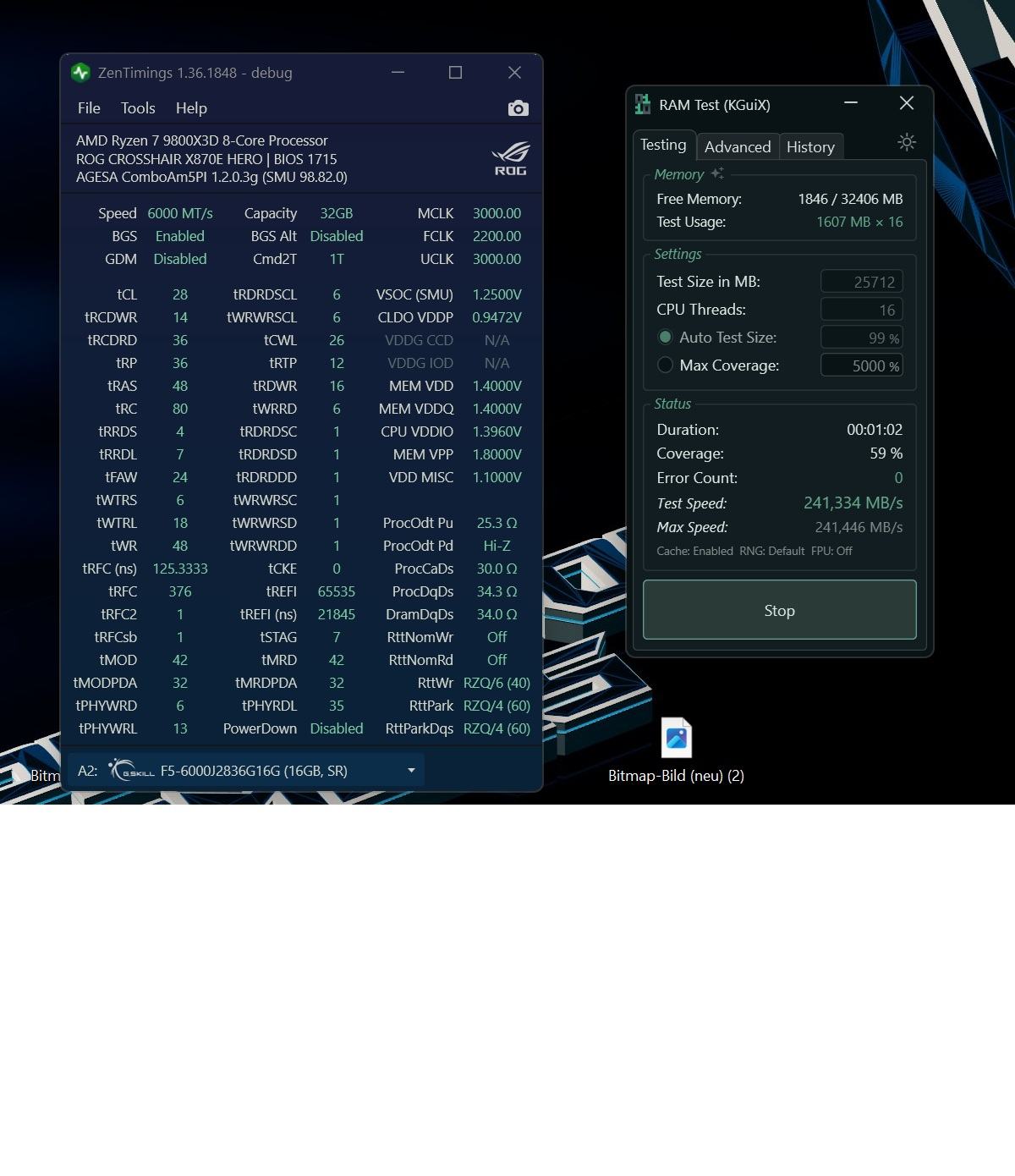Click the Error Count value 0
This screenshot has height=1176, width=1015.
coord(898,478)
